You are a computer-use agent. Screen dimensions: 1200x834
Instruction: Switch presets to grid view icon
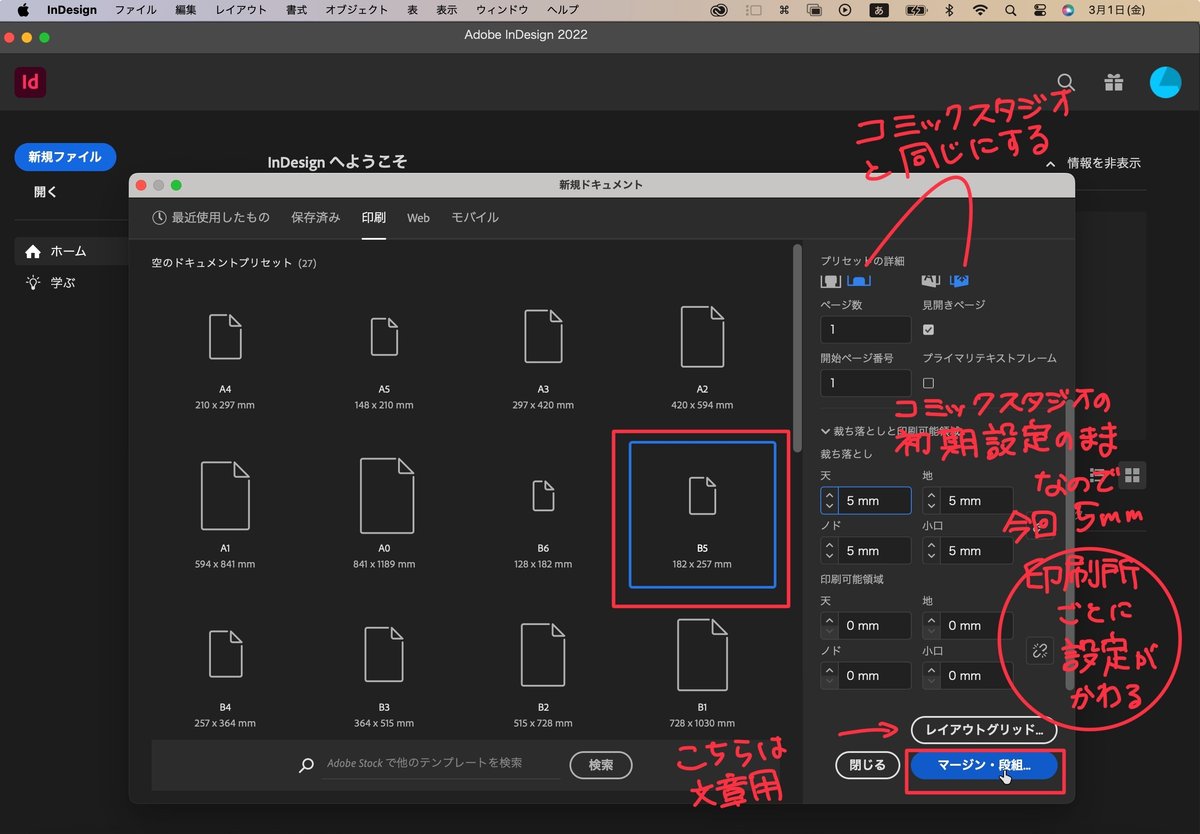point(1133,477)
